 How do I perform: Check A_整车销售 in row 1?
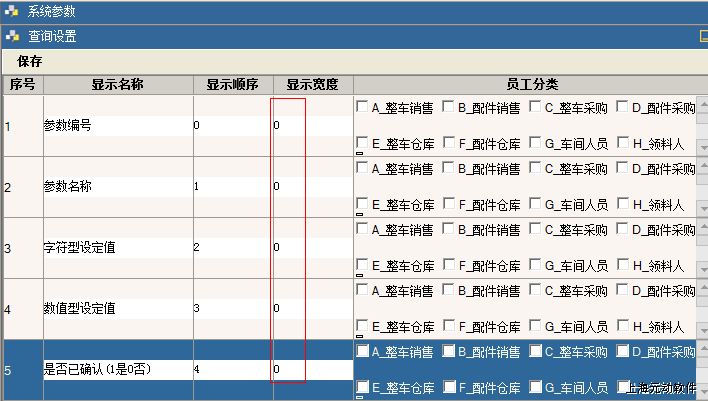[361, 107]
